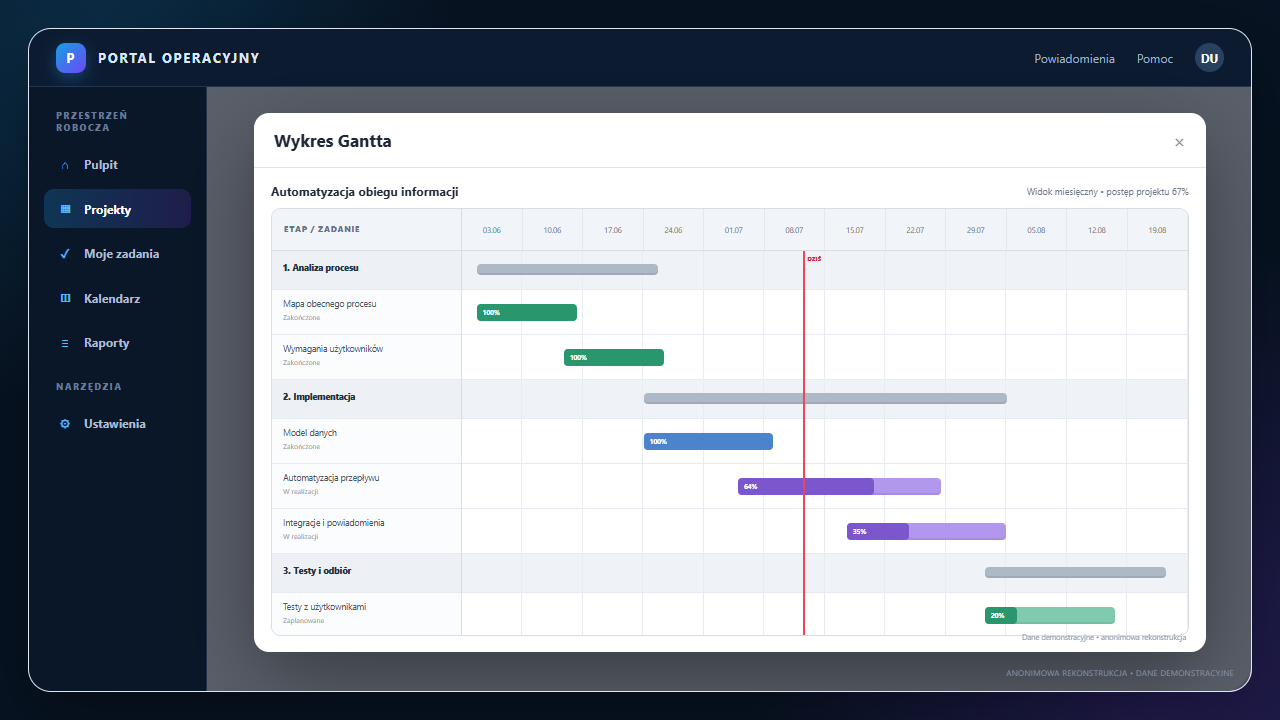Click the DZIŚ today marker line
Image resolution: width=1280 pixels, height=720 pixels.
pyautogui.click(x=804, y=443)
